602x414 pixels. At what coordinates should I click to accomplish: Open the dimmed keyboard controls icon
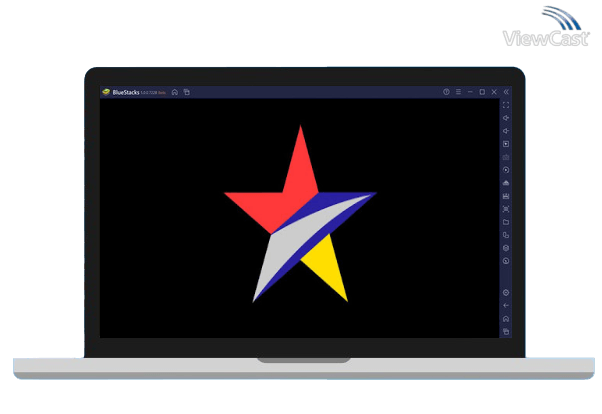point(506,157)
